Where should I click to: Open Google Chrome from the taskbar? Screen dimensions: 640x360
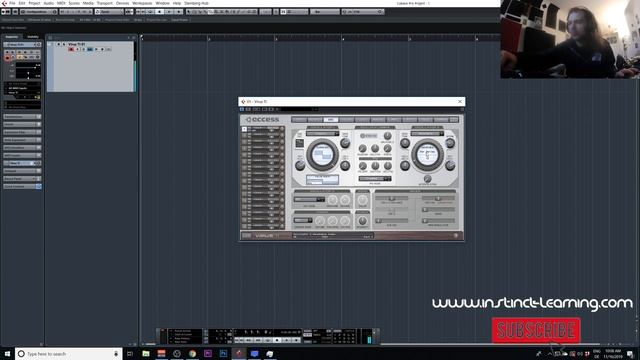tap(192, 353)
